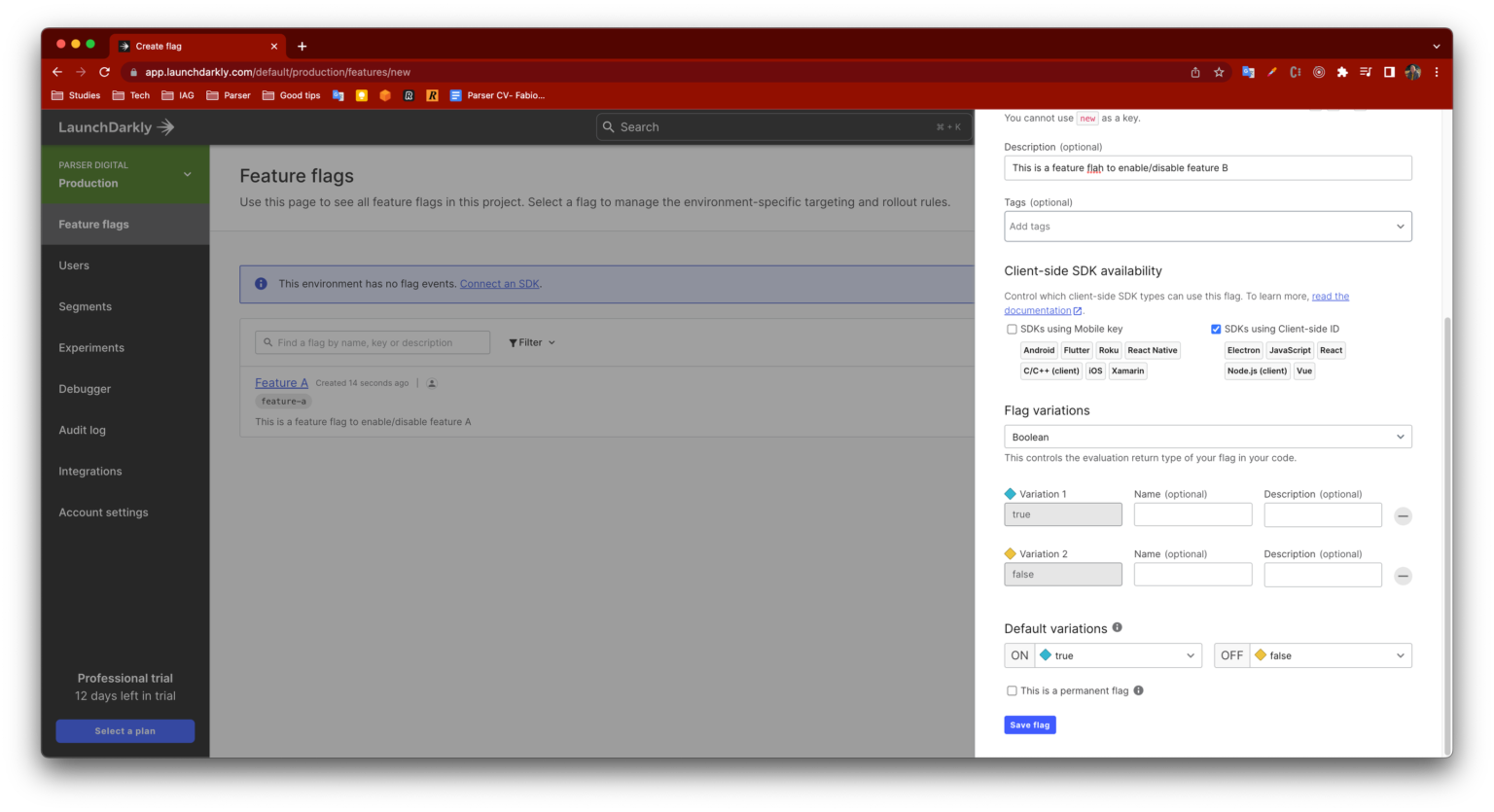Click the LaunchDarkly arrow logo

click(165, 127)
